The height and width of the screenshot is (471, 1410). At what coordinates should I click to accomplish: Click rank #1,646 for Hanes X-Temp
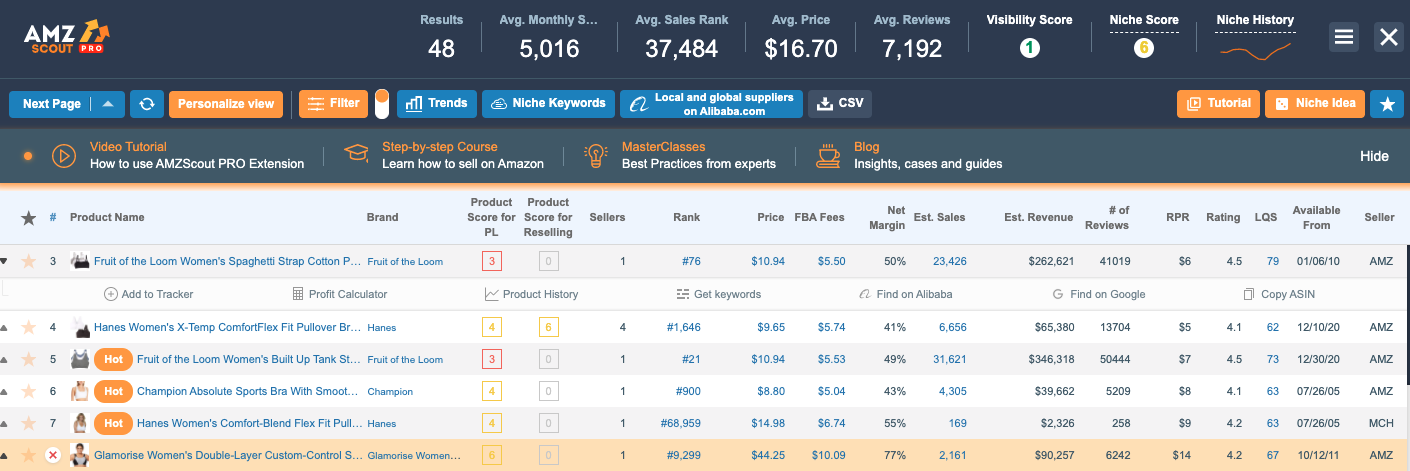click(684, 327)
